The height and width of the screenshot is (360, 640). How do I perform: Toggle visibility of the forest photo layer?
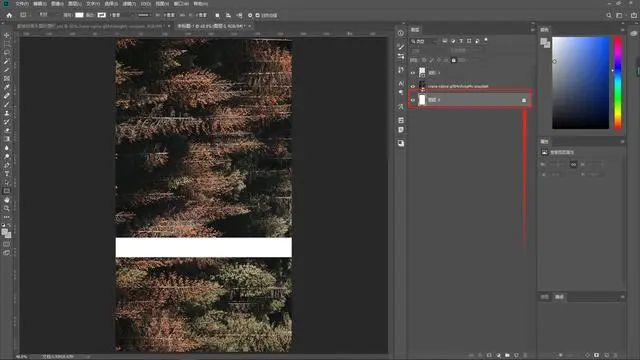tap(413, 86)
